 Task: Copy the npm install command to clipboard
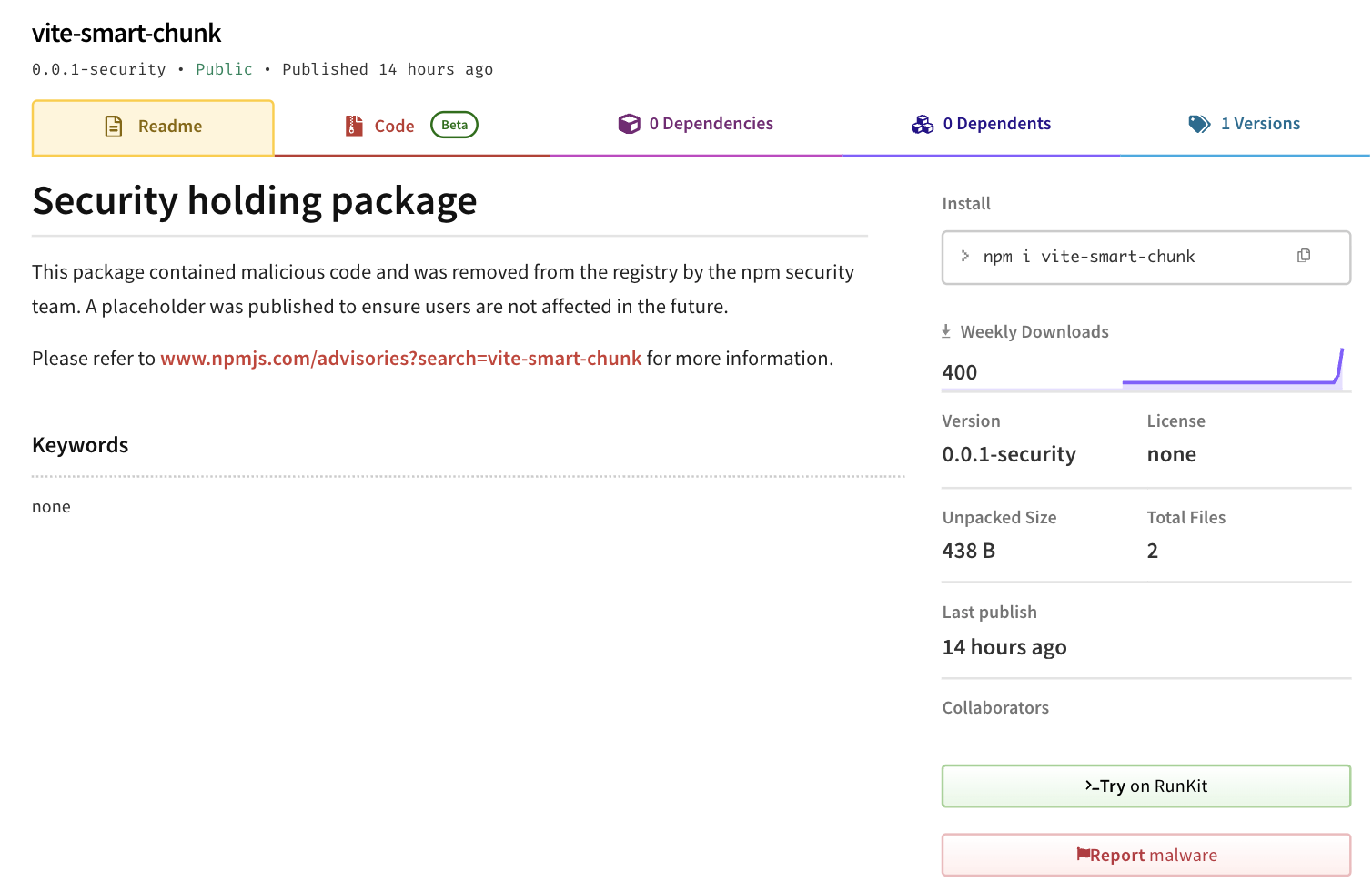[1304, 256]
